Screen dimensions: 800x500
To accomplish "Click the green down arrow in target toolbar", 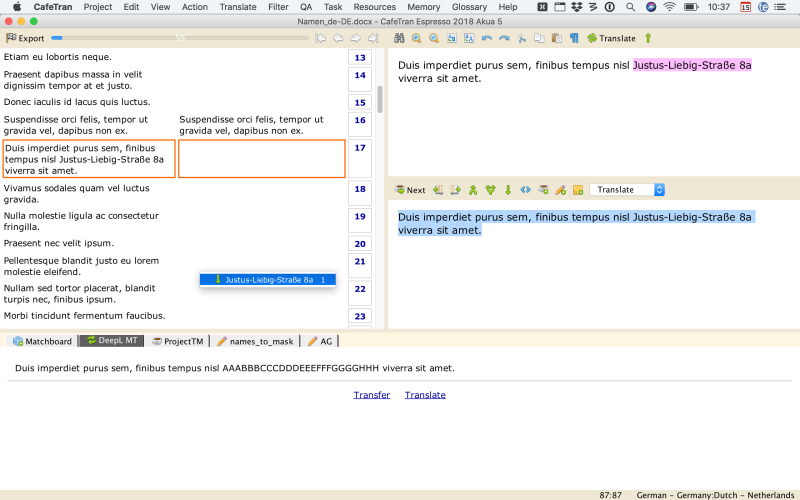I will coord(508,190).
